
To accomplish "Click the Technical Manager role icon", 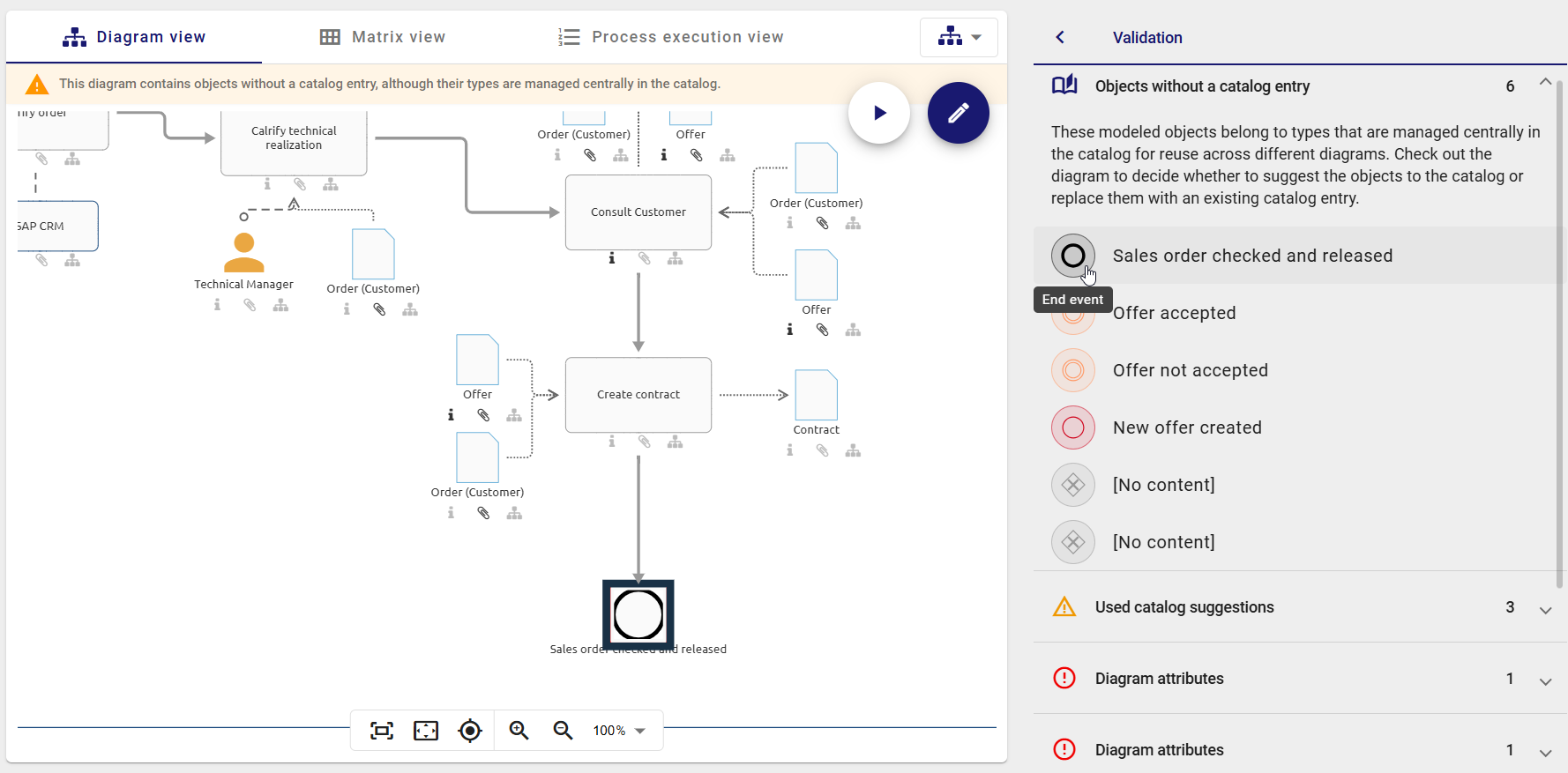I will point(244,252).
